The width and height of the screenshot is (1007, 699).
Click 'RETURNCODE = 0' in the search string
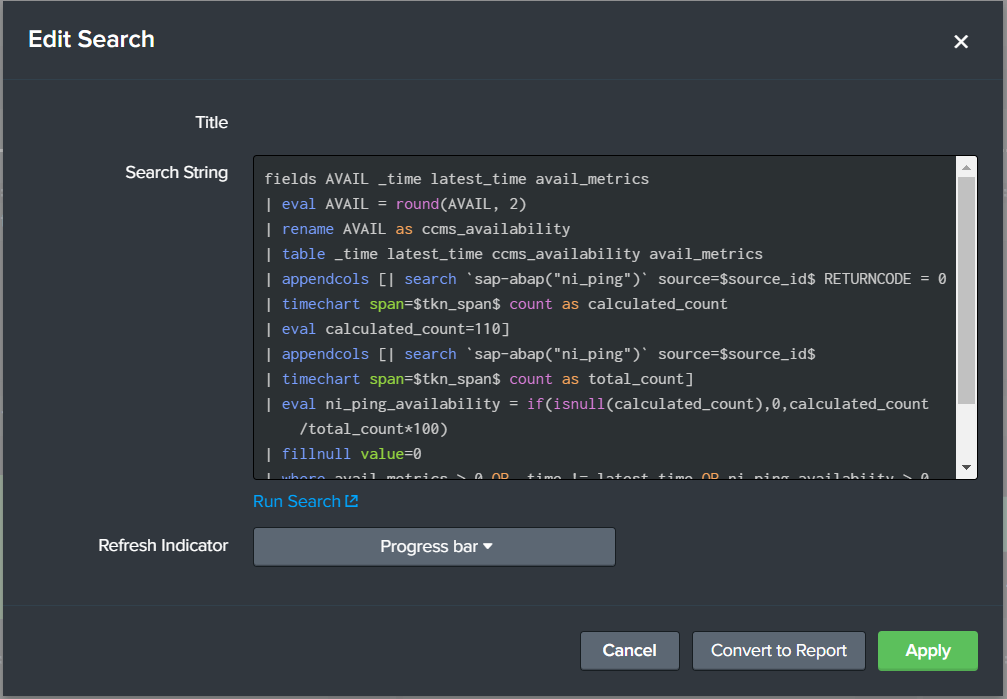(x=884, y=279)
